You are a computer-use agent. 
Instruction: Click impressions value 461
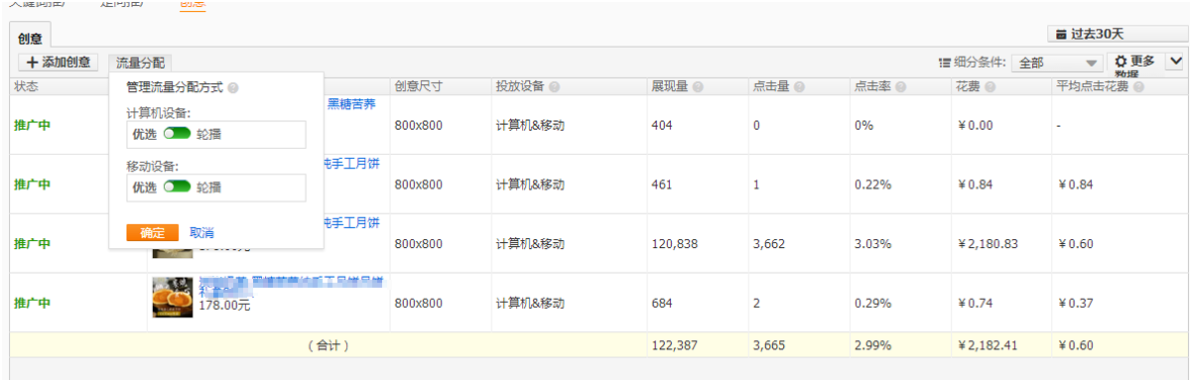pyautogui.click(x=662, y=184)
